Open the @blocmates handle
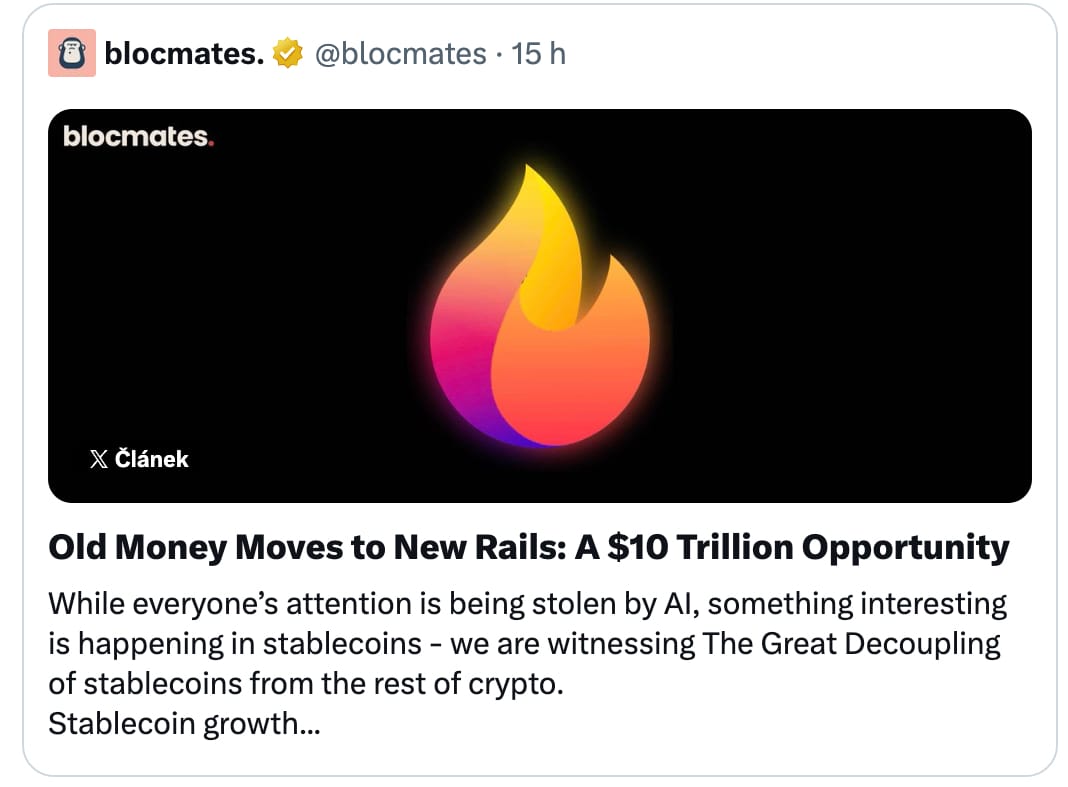 400,54
